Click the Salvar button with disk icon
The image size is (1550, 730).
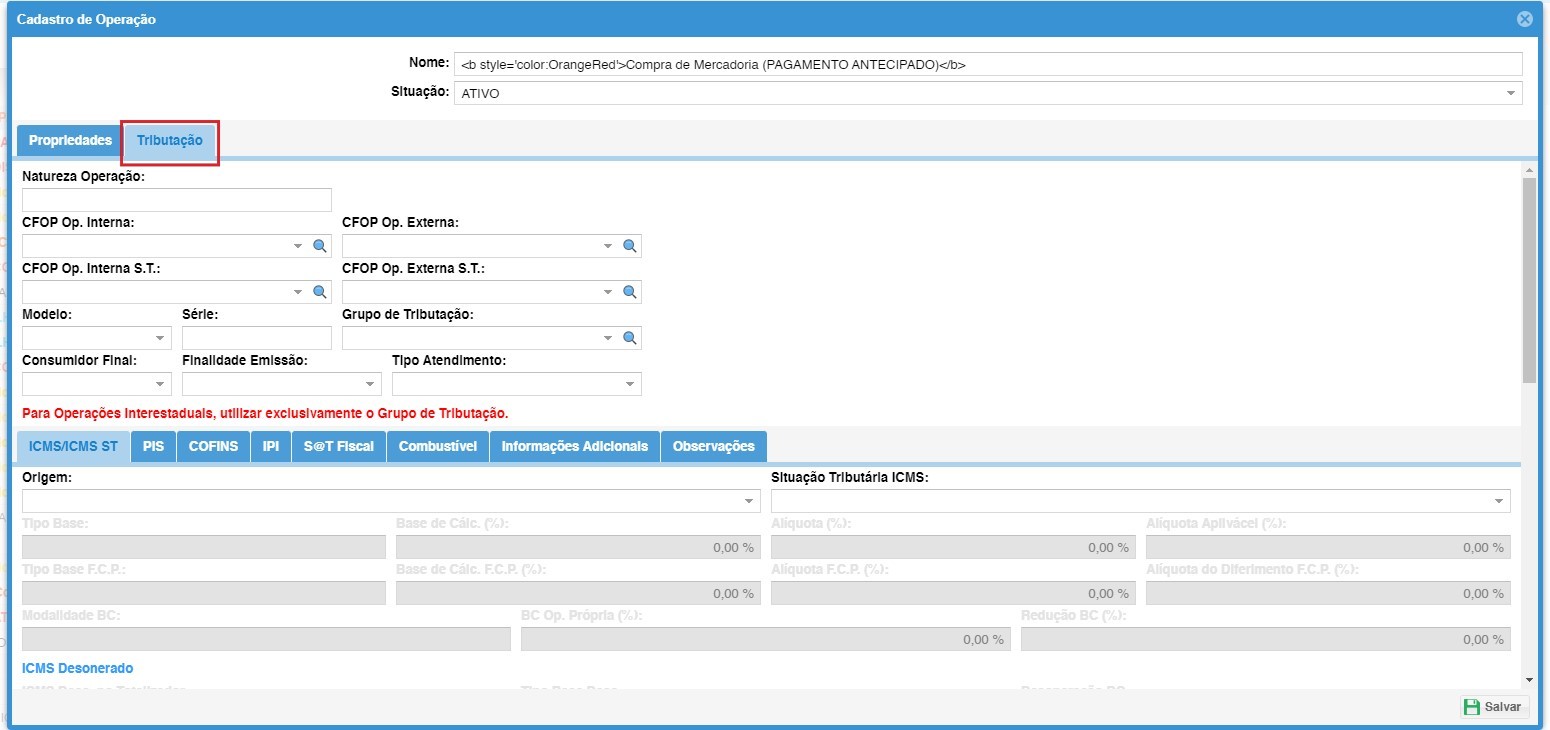[x=1493, y=707]
